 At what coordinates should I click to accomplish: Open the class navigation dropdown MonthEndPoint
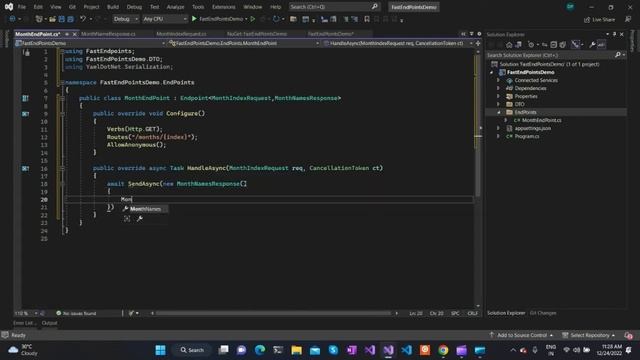tap(244, 43)
